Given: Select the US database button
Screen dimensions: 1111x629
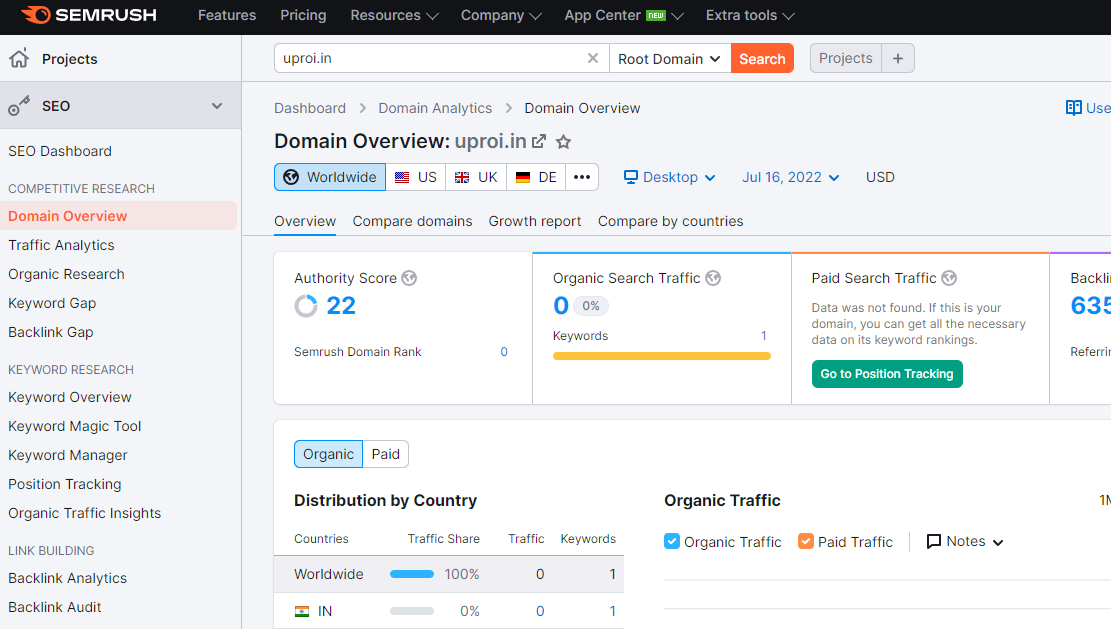Looking at the screenshot, I should point(416,177).
